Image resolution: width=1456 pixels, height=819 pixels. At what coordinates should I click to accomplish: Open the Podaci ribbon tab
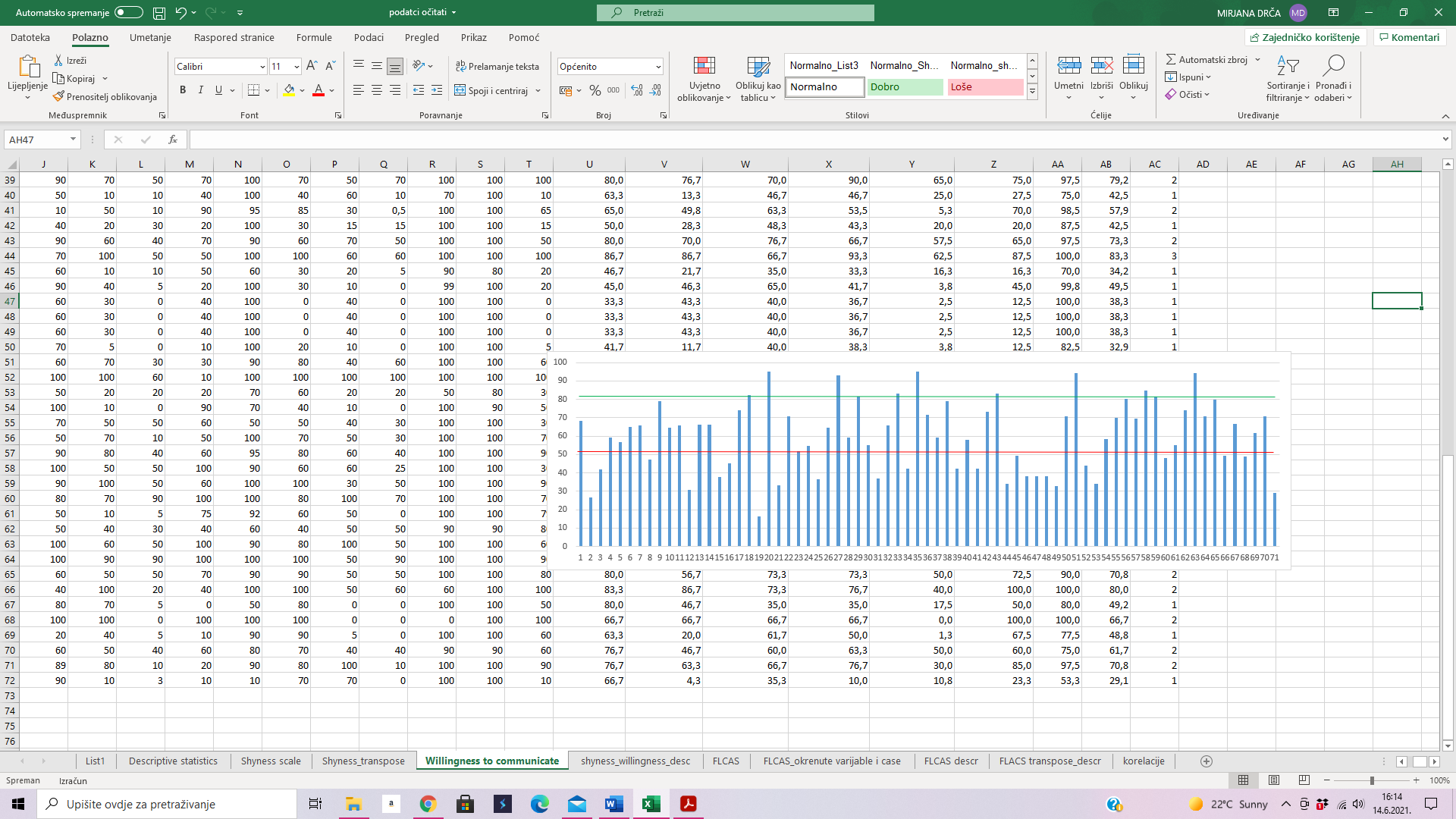(369, 37)
